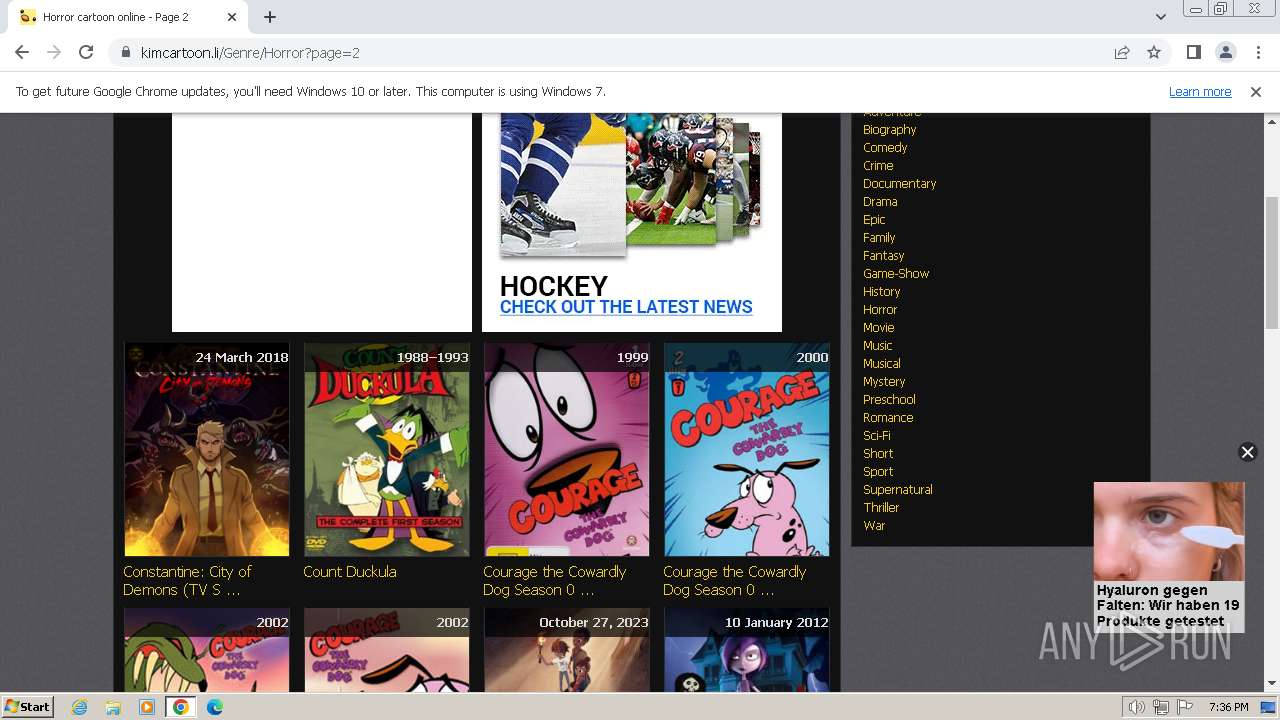
Task: Select the Sport genre
Action: [878, 471]
